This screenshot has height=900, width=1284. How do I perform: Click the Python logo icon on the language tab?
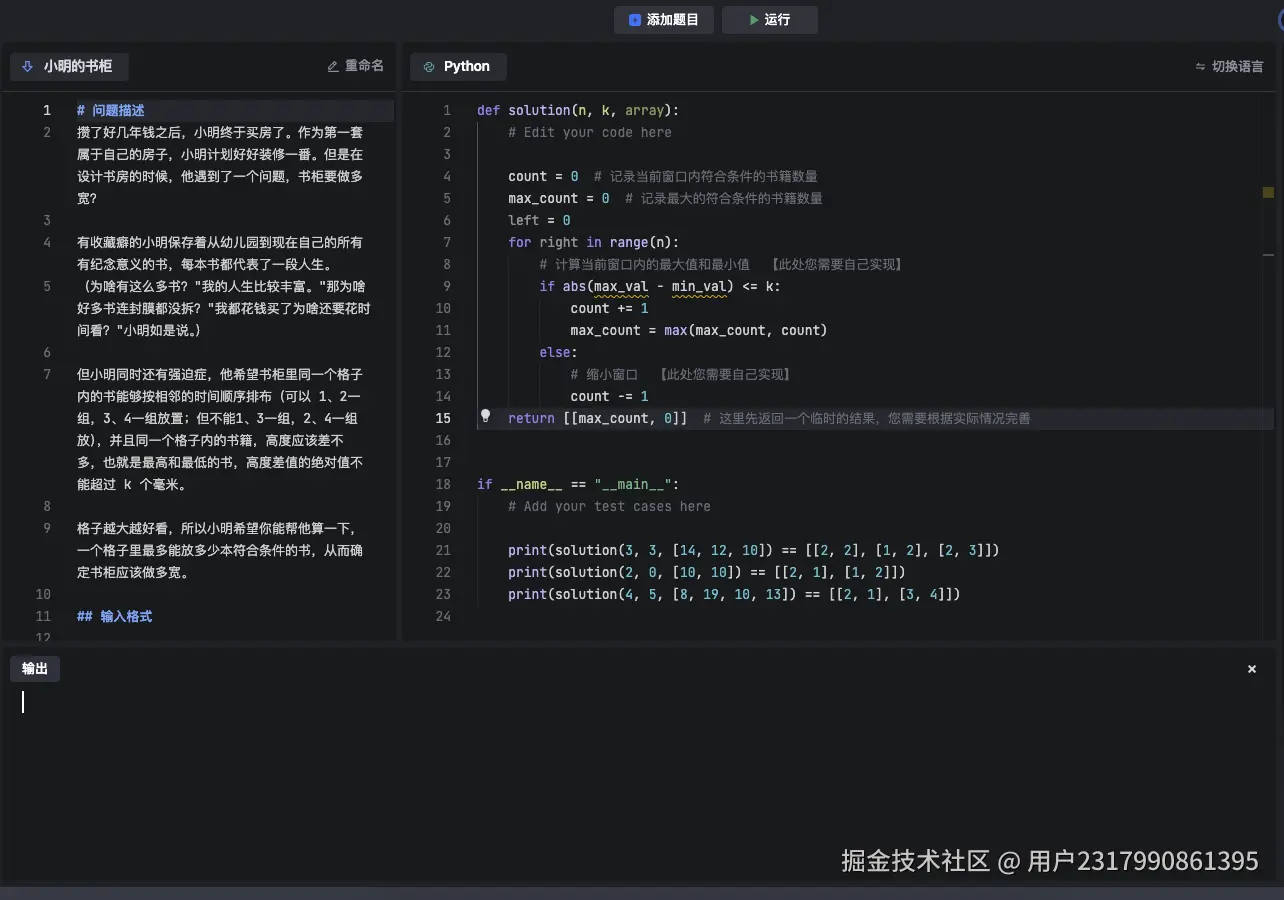click(429, 66)
